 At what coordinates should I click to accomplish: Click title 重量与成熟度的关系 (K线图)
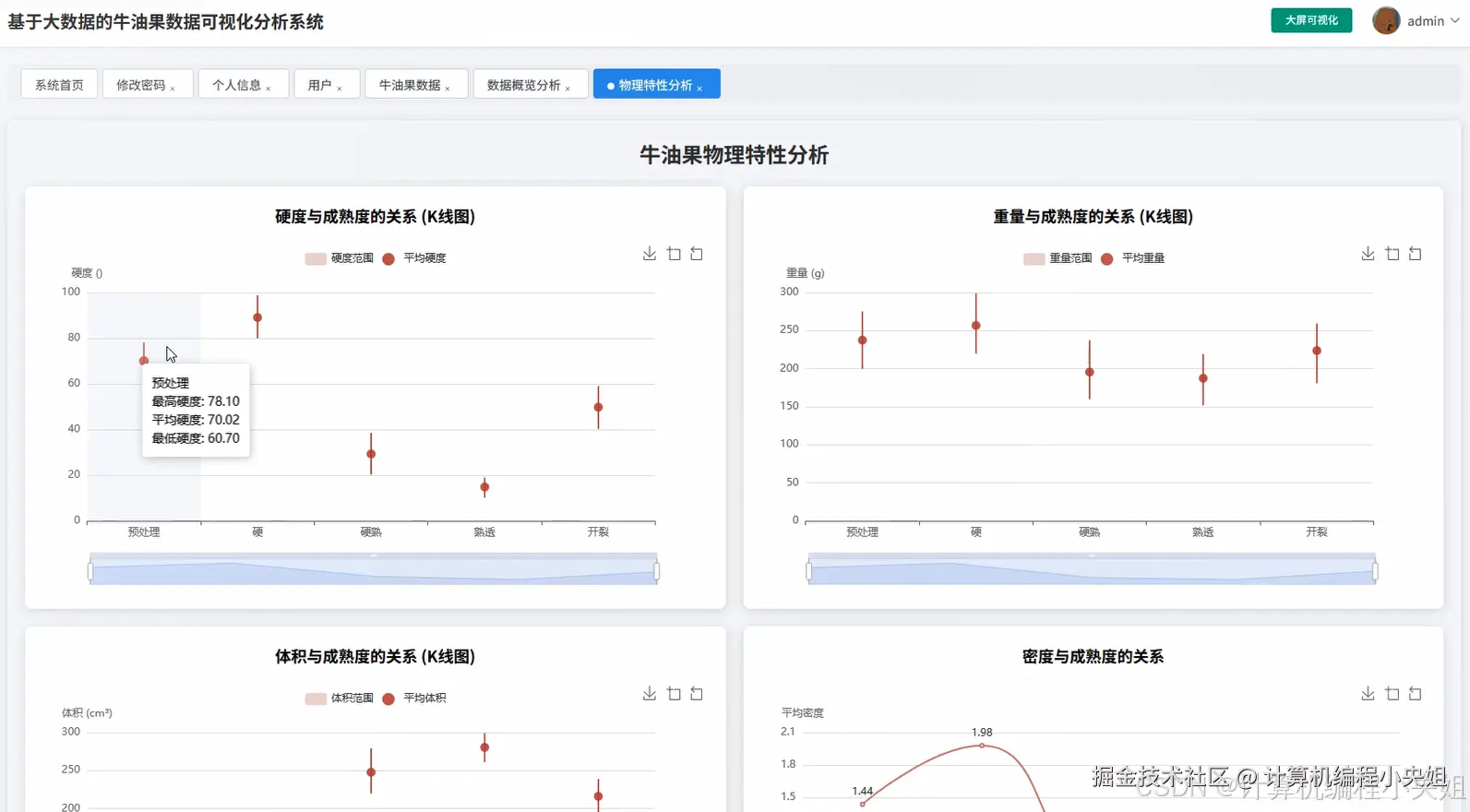coord(1094,217)
